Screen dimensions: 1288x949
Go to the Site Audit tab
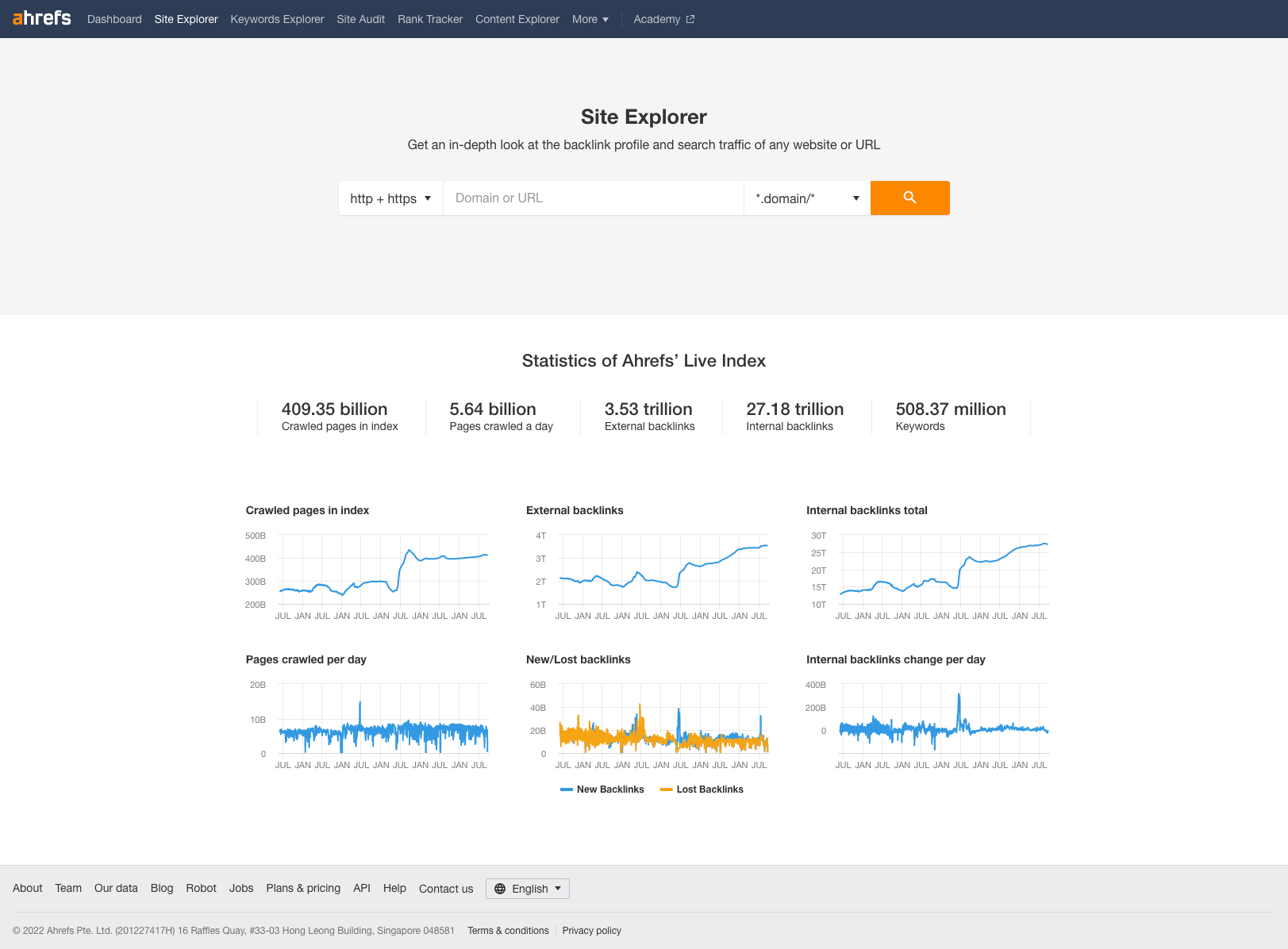(360, 19)
